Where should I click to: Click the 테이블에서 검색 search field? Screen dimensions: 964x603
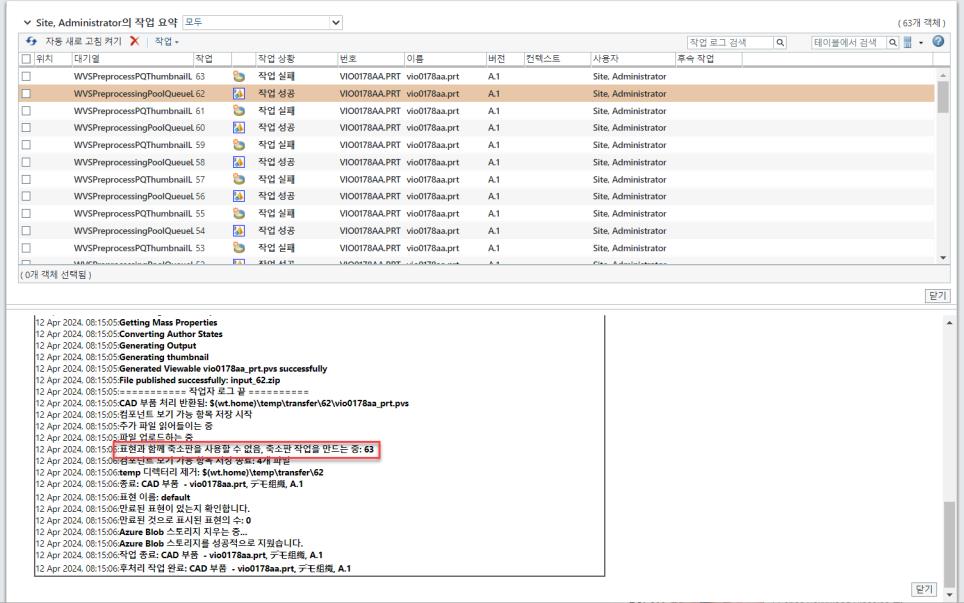(848, 42)
